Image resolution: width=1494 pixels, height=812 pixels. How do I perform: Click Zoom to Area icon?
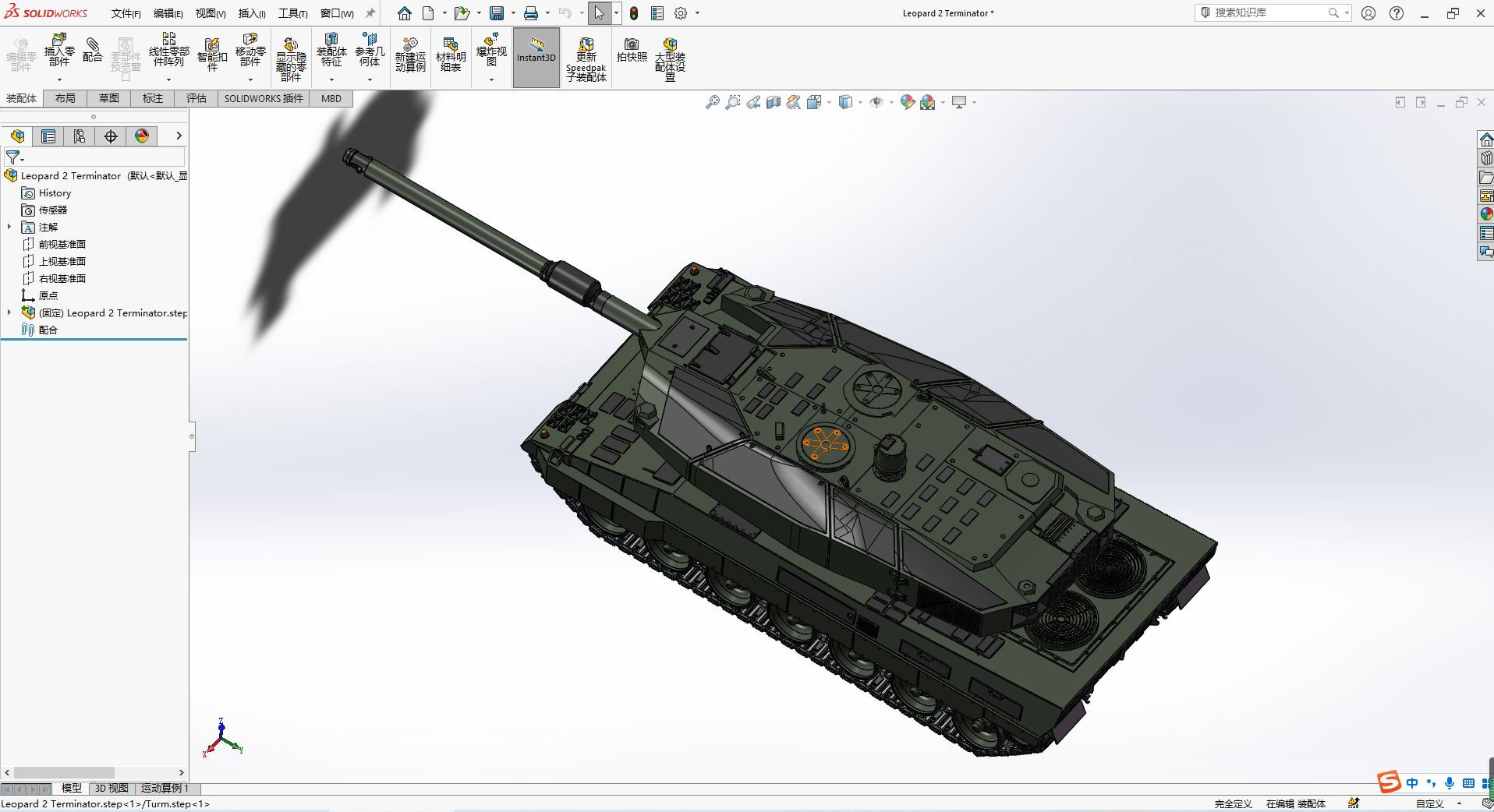(x=733, y=102)
